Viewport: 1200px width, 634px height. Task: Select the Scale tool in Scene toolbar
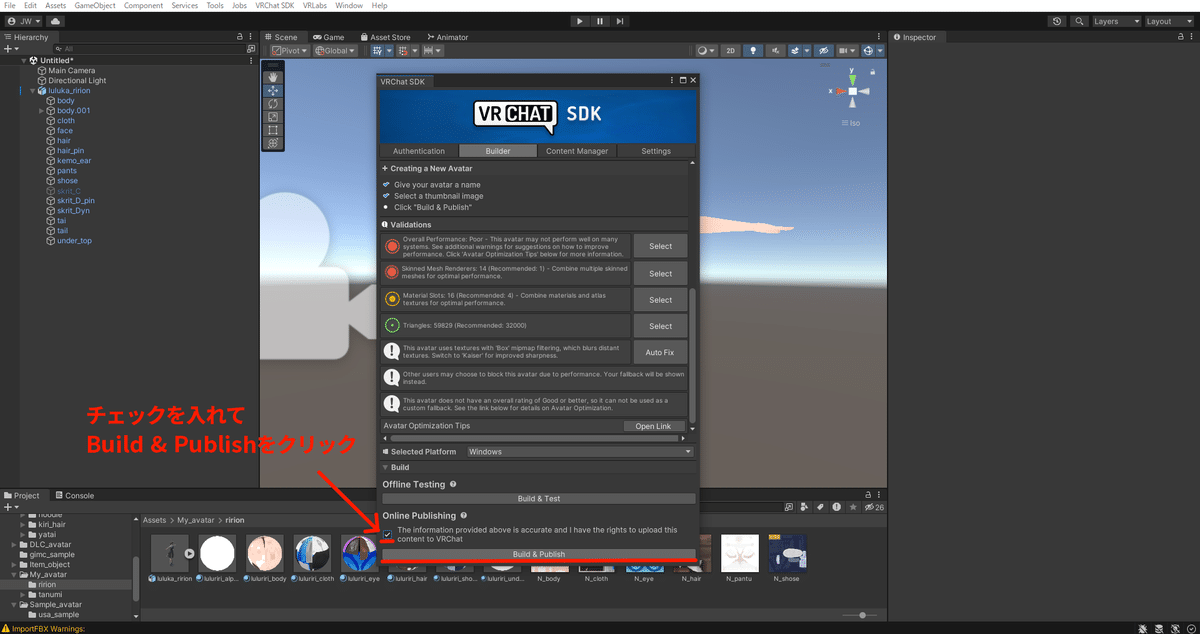273,117
